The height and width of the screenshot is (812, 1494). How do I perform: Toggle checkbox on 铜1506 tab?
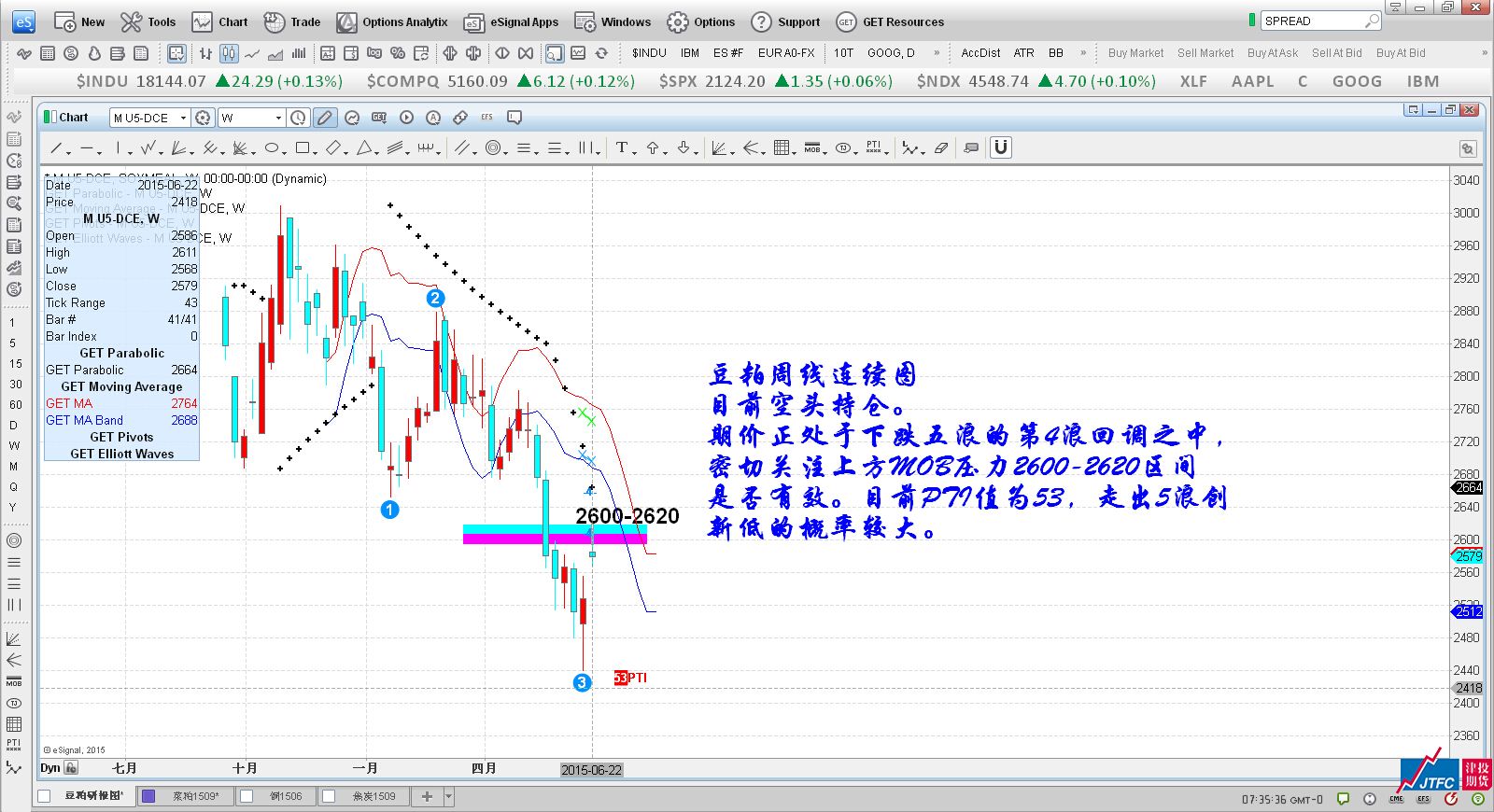(247, 796)
